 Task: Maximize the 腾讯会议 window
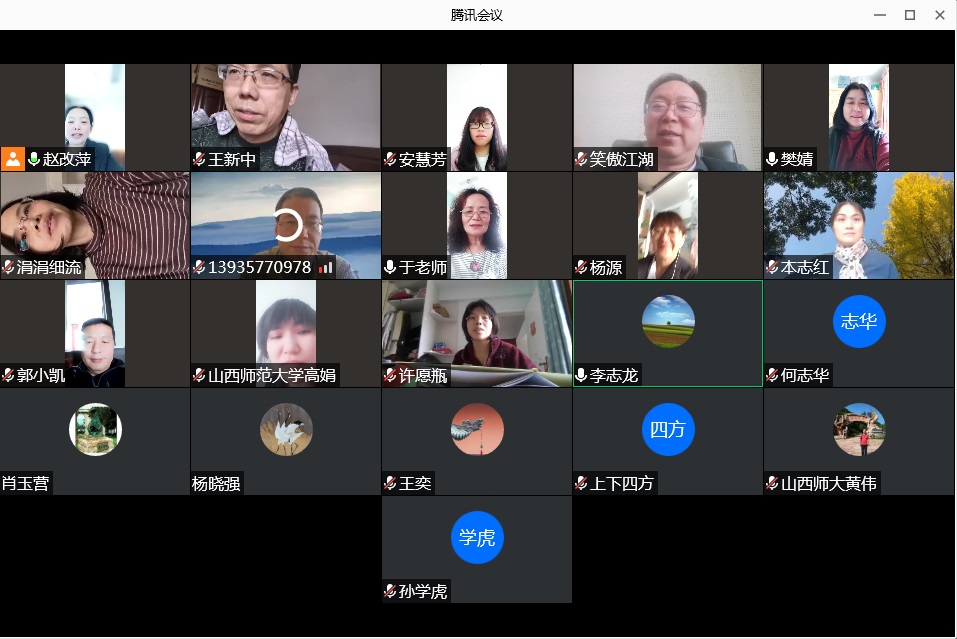[x=909, y=15]
